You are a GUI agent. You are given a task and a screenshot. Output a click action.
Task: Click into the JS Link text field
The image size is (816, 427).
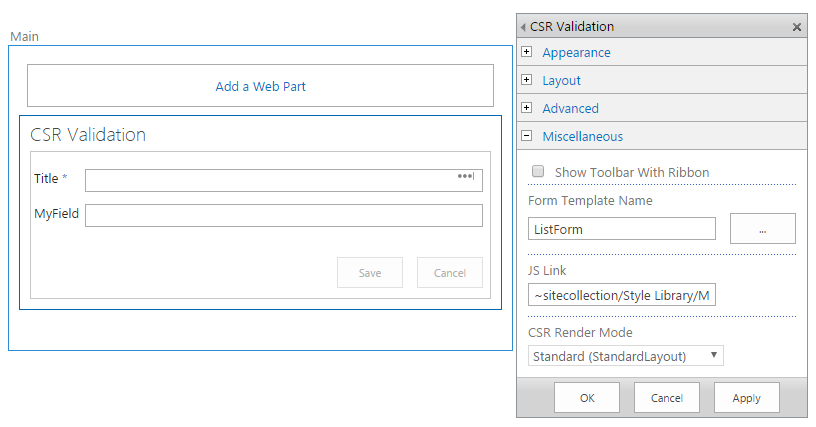tap(621, 294)
